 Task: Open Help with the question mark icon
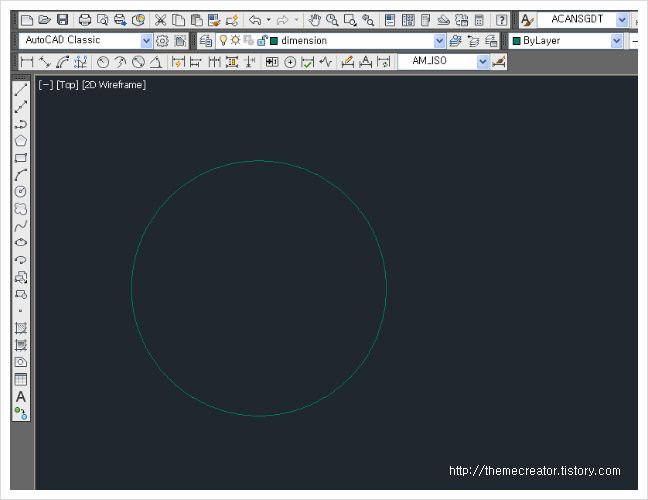coord(501,20)
